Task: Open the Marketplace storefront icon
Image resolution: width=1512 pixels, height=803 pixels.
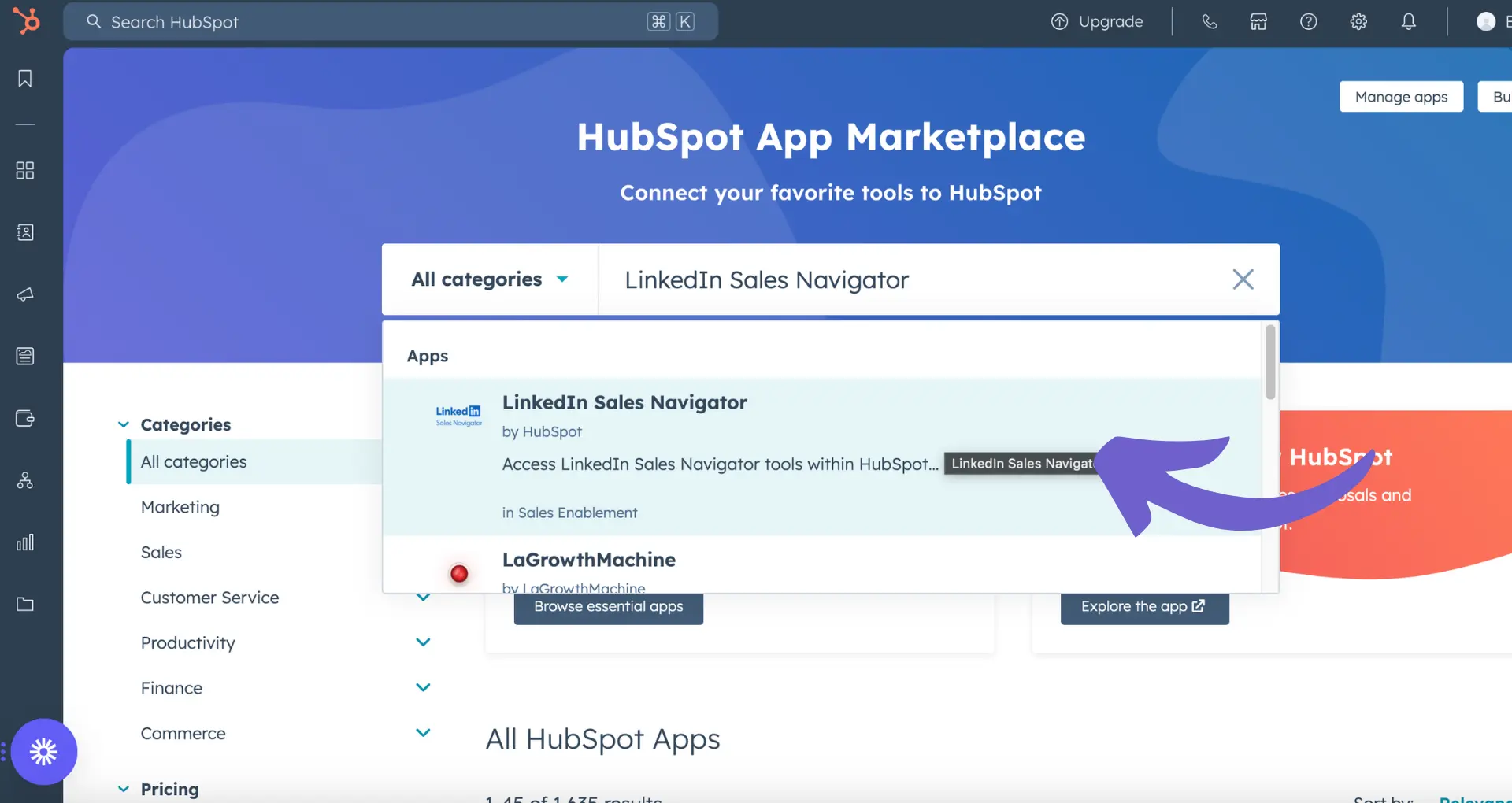Action: (x=1258, y=22)
